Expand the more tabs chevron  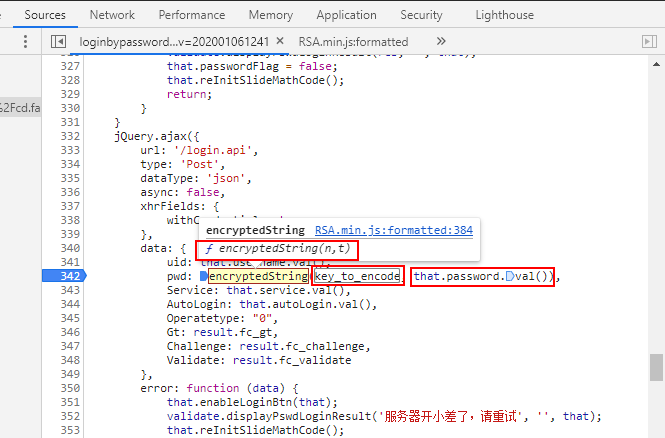441,42
